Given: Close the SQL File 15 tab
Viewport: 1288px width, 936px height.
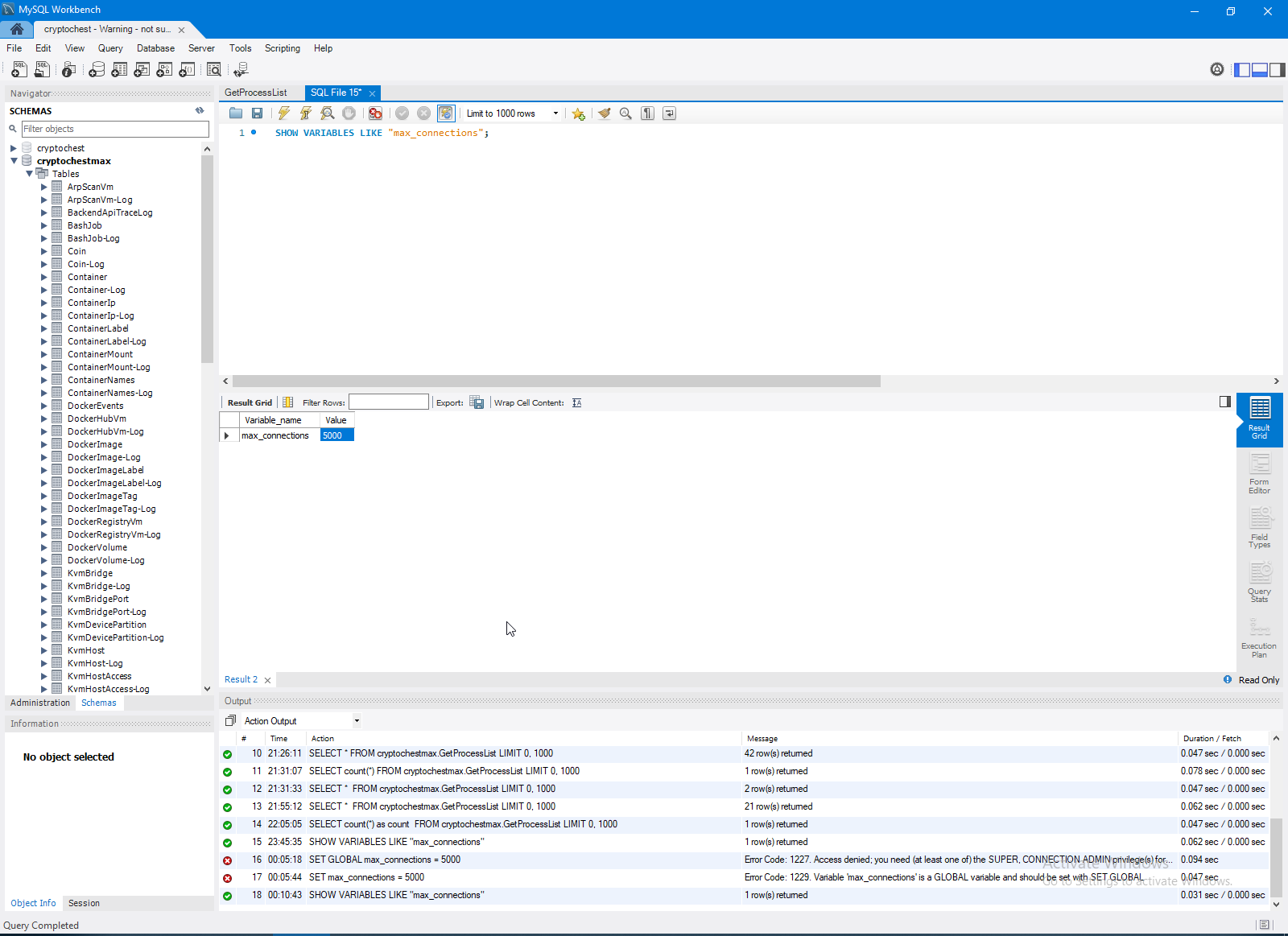Looking at the screenshot, I should 372,93.
